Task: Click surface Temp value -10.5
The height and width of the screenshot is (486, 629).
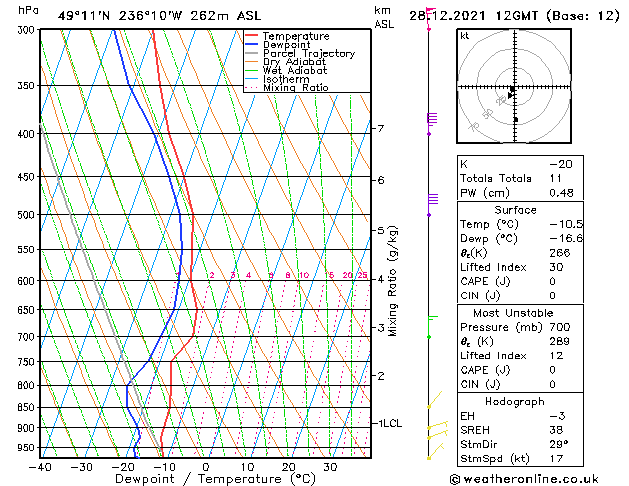Action: [566, 224]
